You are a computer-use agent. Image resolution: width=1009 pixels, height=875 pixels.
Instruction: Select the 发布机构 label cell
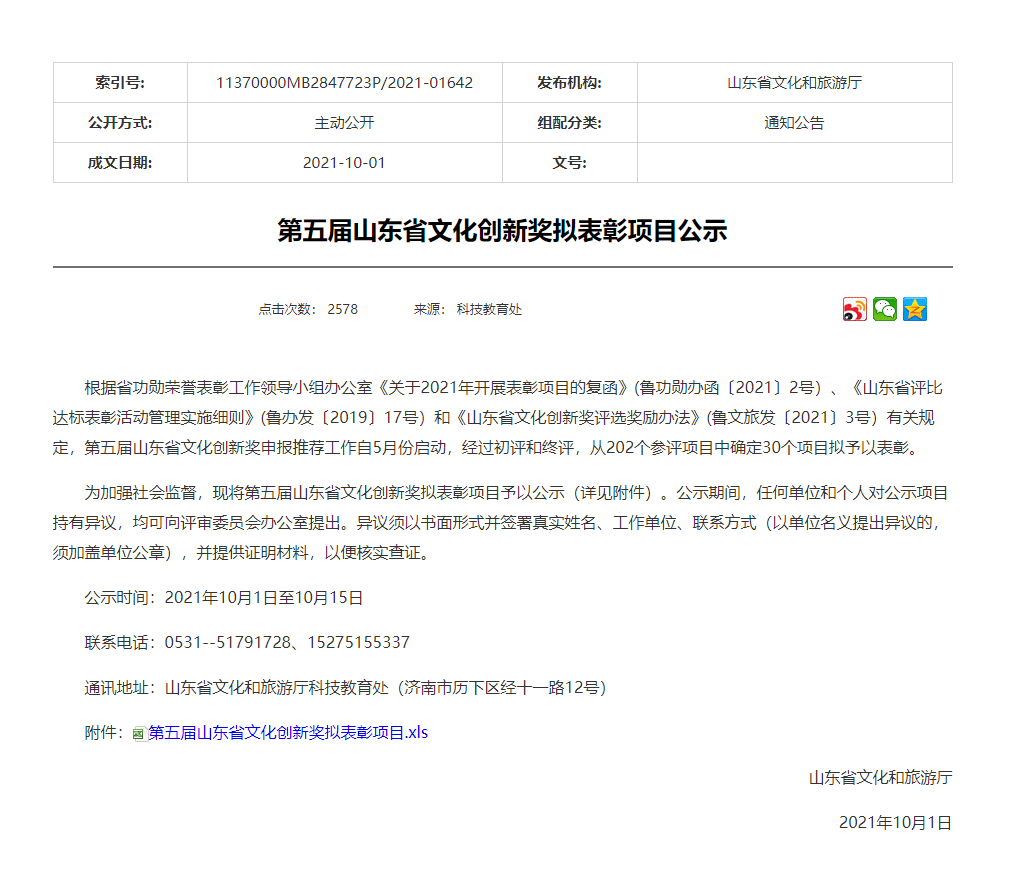(x=569, y=83)
